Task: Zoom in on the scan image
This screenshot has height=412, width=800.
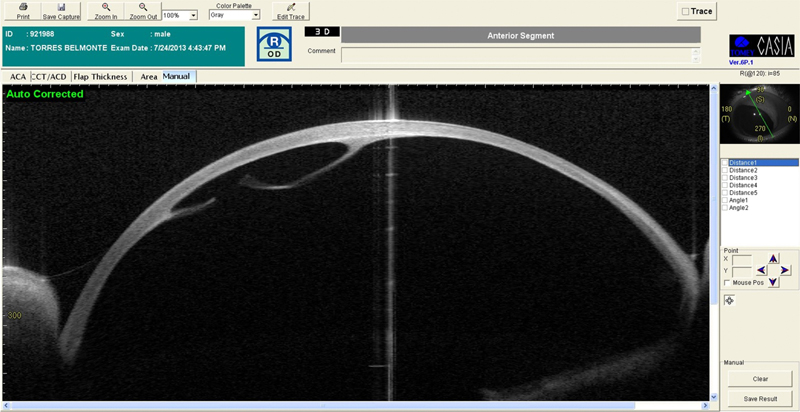Action: tap(106, 8)
